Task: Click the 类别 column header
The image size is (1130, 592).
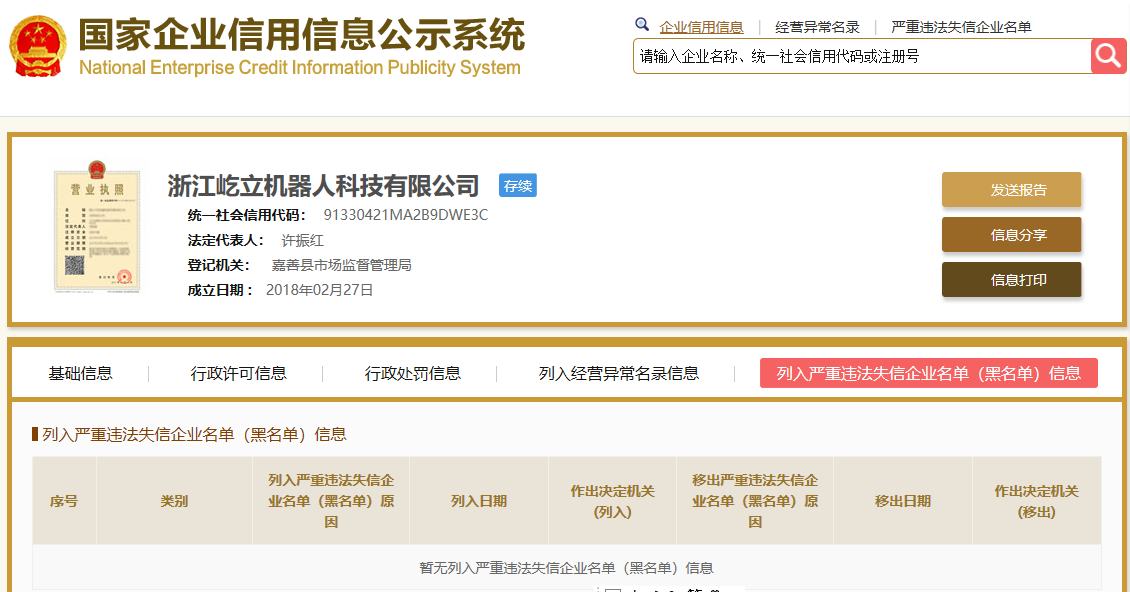Action: pos(174,501)
